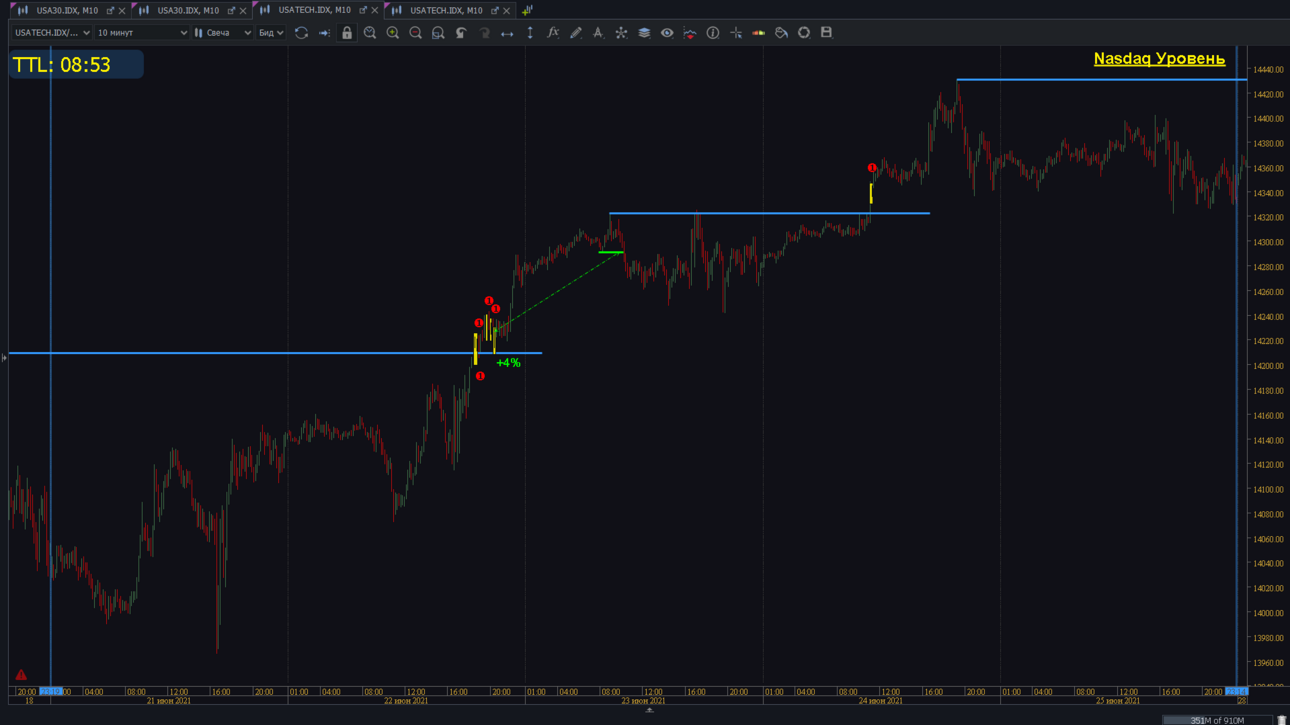Click the 23 июн 2021 date label

[643, 701]
